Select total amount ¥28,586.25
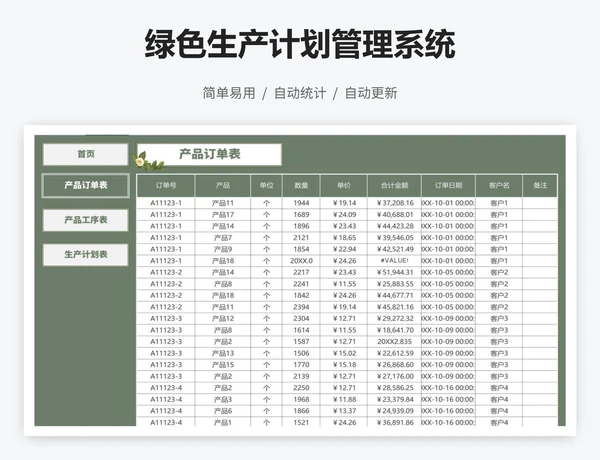The image size is (600, 460). [x=394, y=388]
